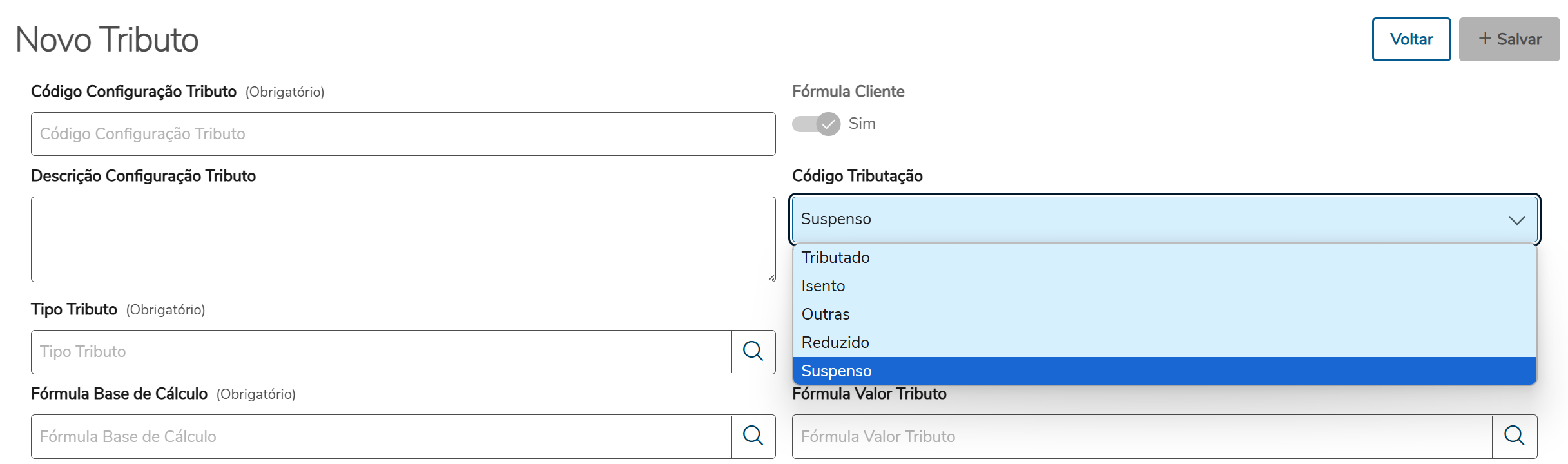Click the Tipo Tributo search magnifier icon
Image resolution: width=1568 pixels, height=464 pixels.
pos(753,351)
